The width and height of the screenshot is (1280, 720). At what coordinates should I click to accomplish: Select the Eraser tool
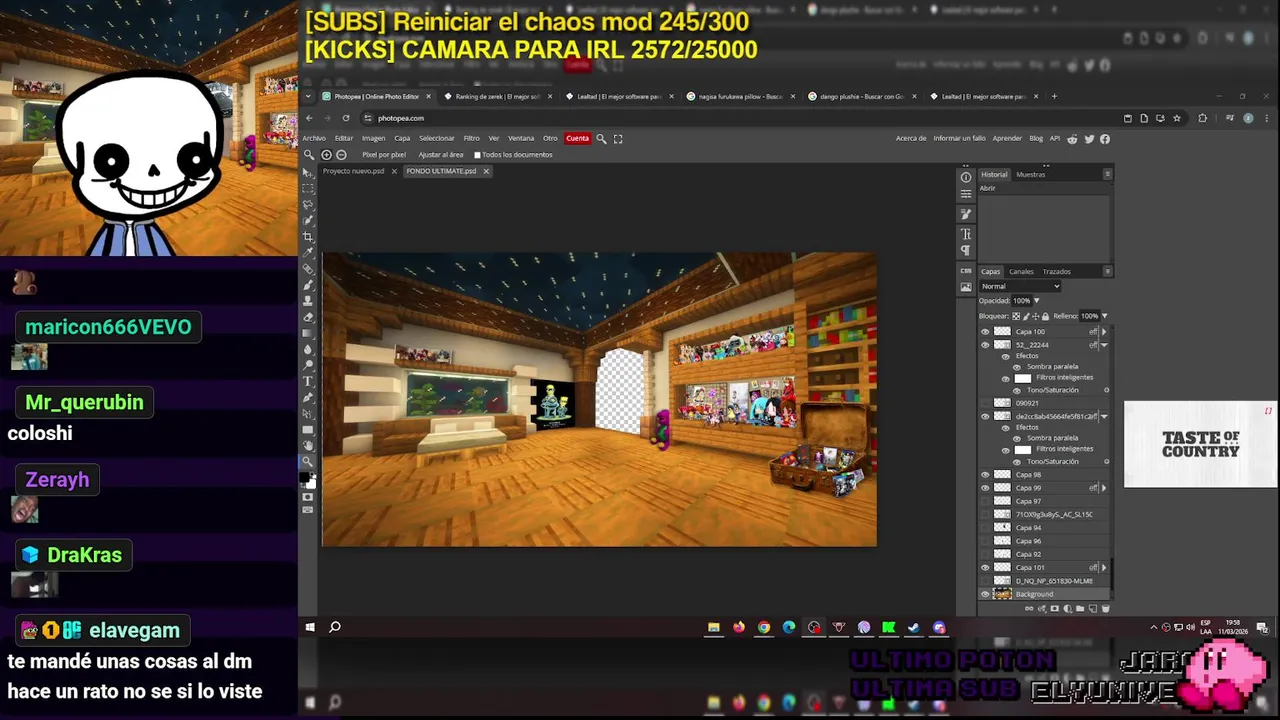coord(308,317)
